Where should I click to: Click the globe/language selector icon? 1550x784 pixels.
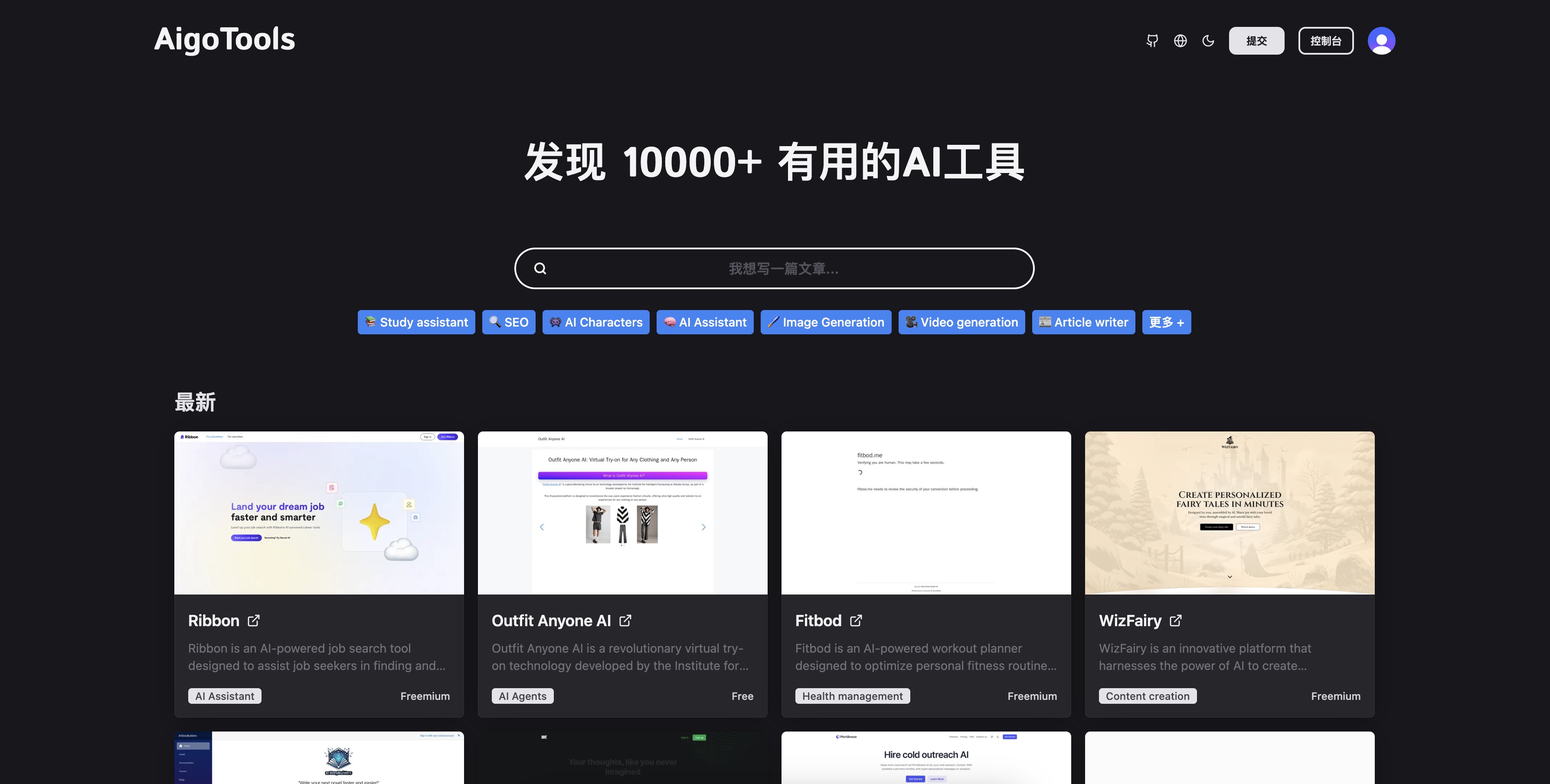click(x=1180, y=40)
